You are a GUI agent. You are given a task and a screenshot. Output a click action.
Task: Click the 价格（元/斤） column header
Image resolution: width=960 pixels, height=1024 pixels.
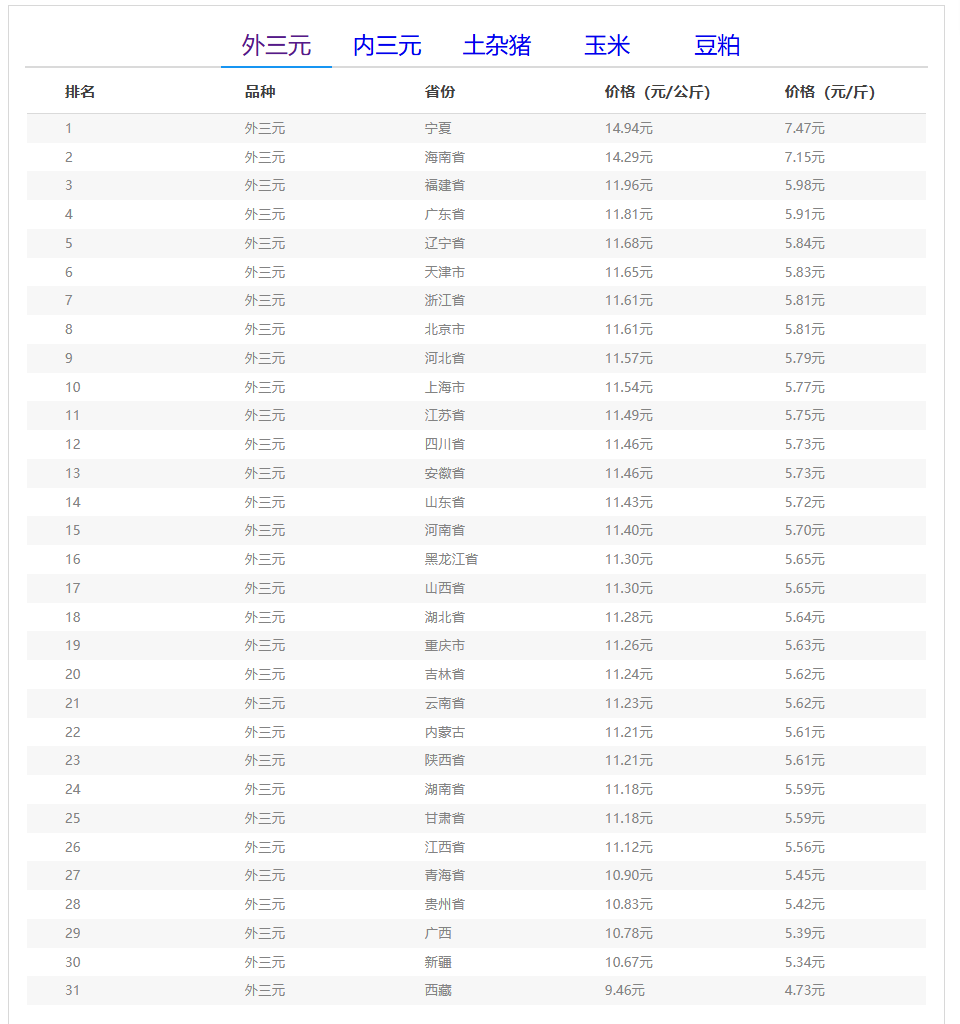(829, 92)
